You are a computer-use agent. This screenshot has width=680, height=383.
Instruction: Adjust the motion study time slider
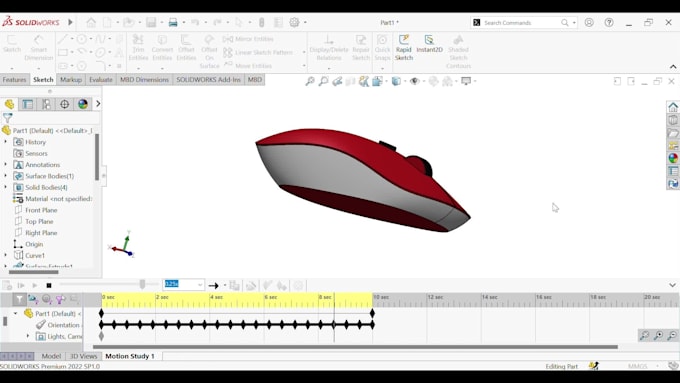point(142,285)
